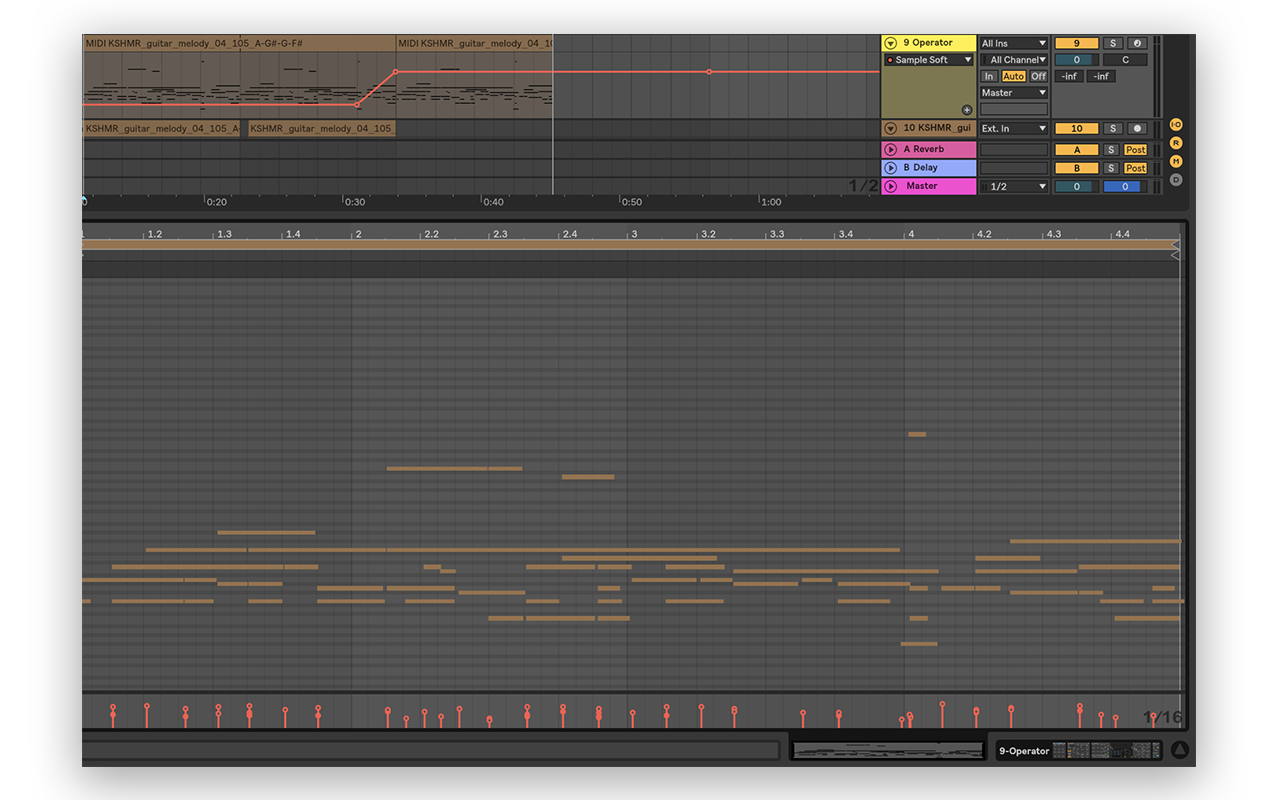Click the automation breakpoint at the ramp bottom
This screenshot has height=800, width=1280.
tap(357, 104)
